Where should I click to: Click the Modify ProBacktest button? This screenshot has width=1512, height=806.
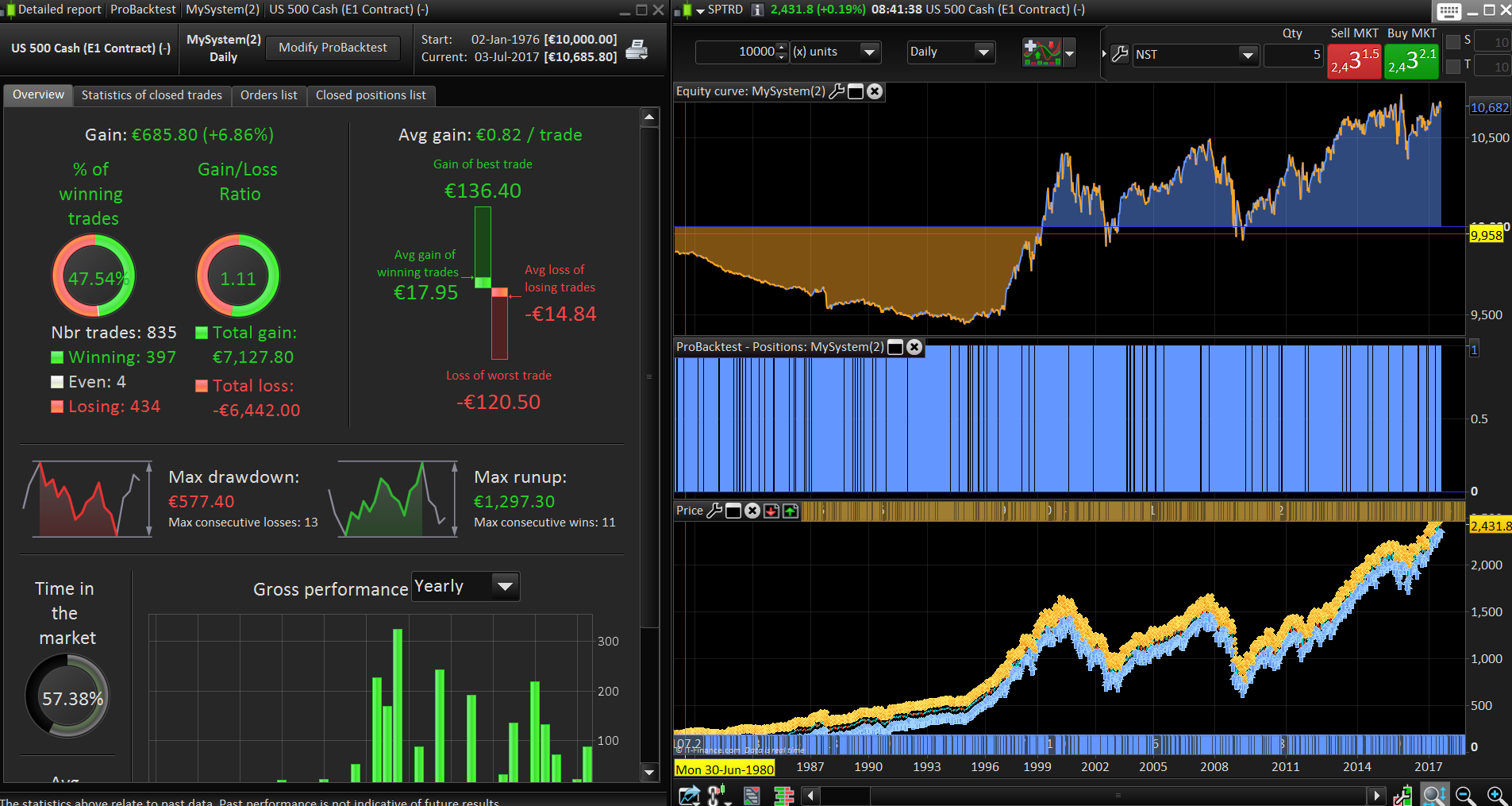(333, 48)
